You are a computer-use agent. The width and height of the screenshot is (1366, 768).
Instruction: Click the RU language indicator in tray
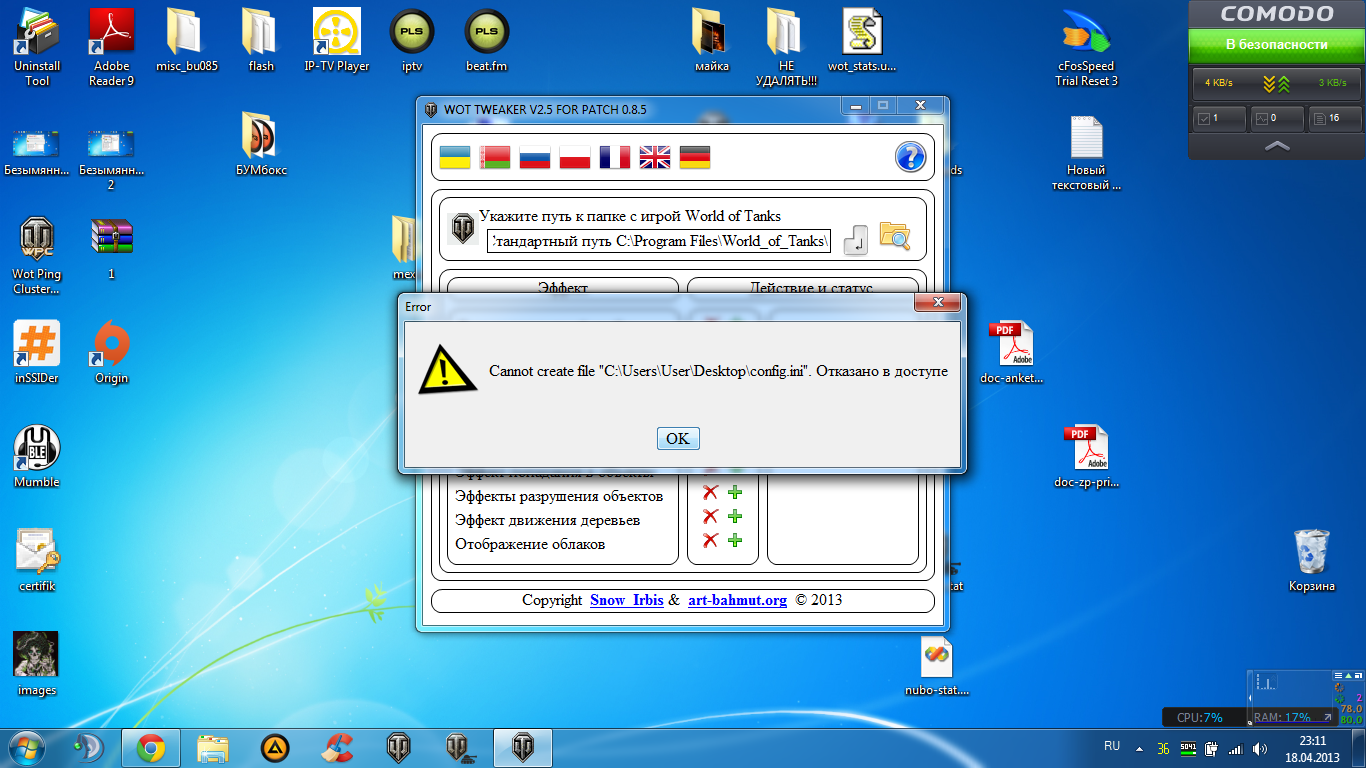tap(1112, 746)
